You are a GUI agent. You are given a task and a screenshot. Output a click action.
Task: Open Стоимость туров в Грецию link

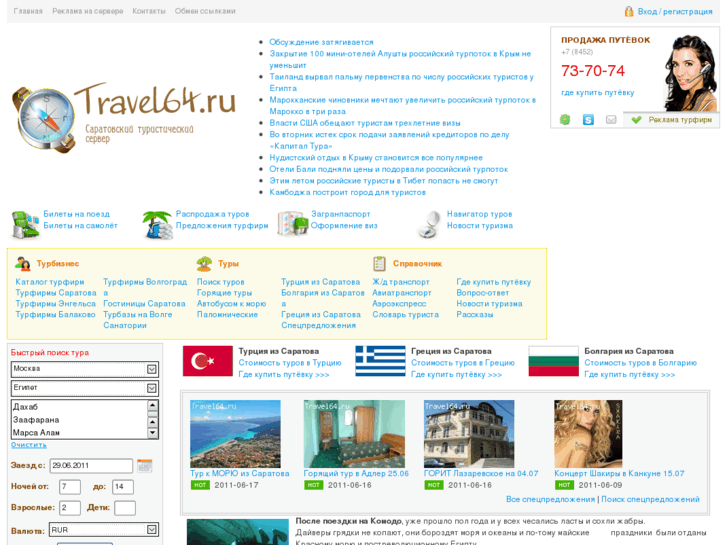(x=463, y=363)
